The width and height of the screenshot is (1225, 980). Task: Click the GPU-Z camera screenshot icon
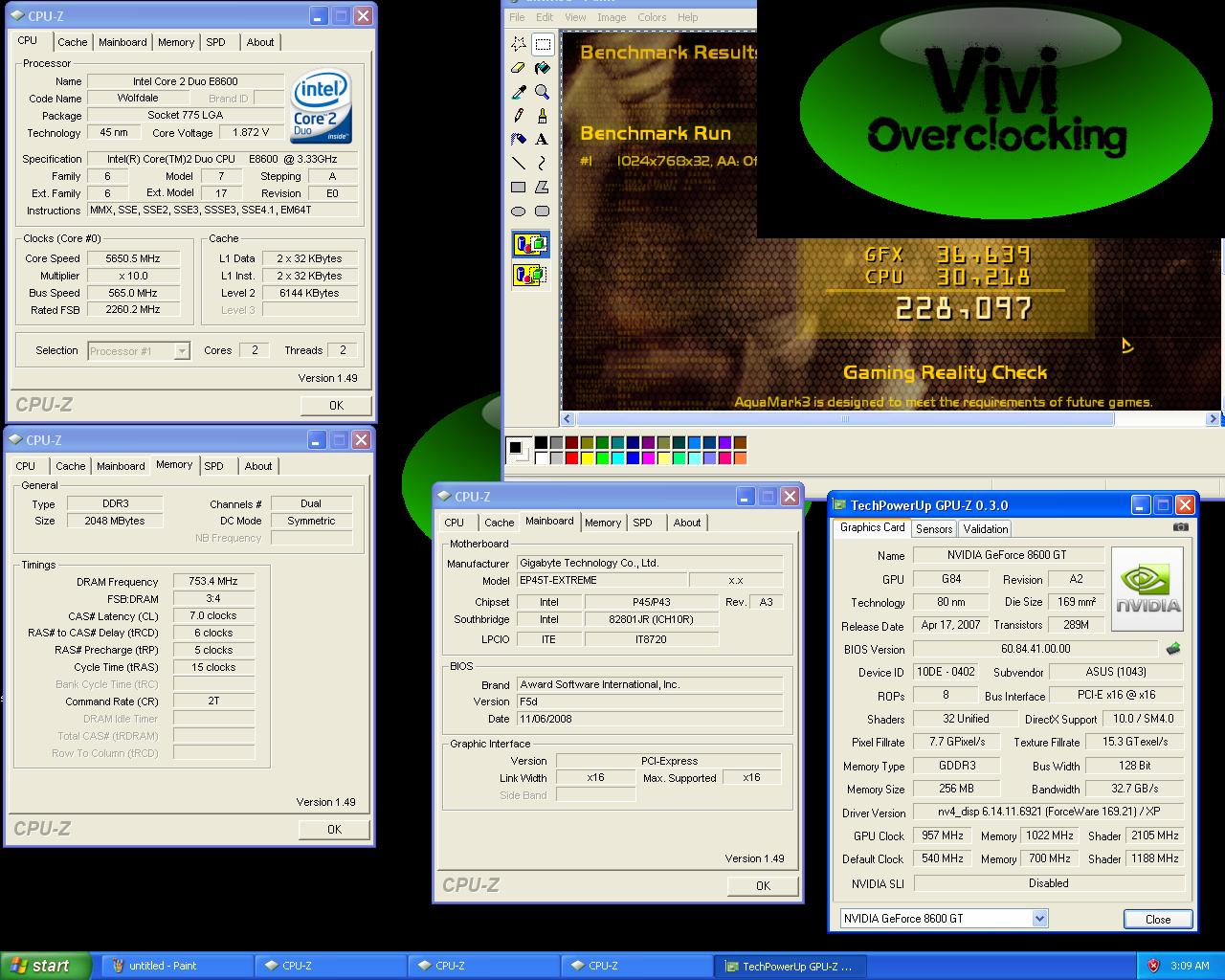click(1181, 527)
